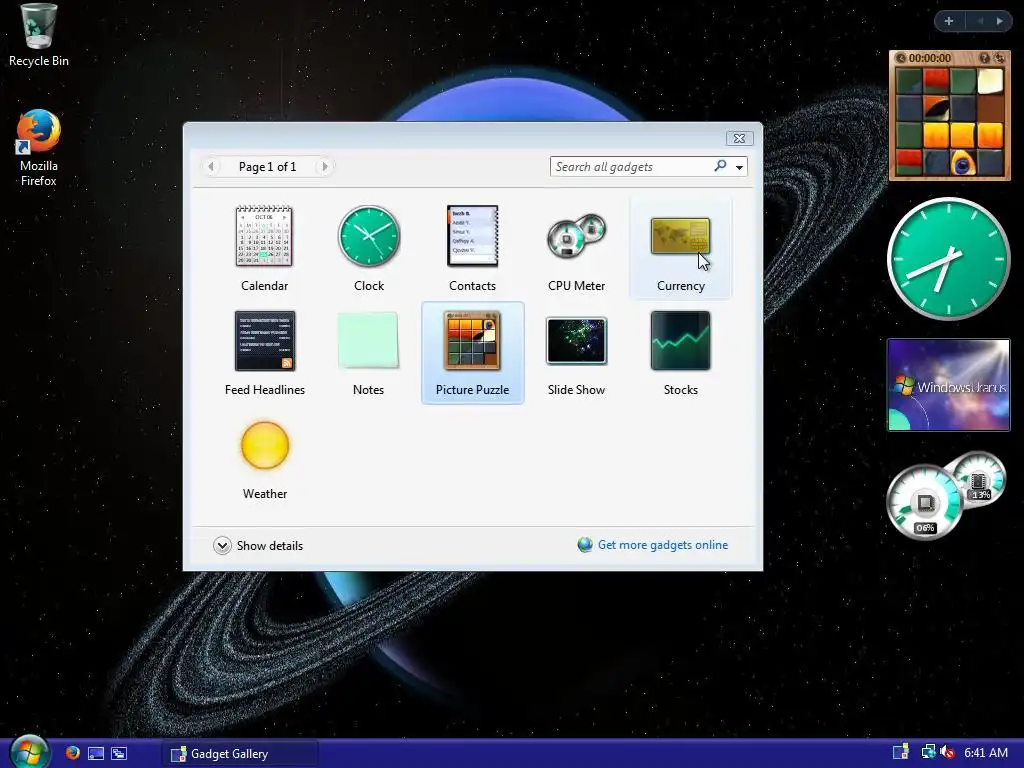The height and width of the screenshot is (768, 1024).
Task: Click the search magnifier icon in gallery
Action: point(720,166)
